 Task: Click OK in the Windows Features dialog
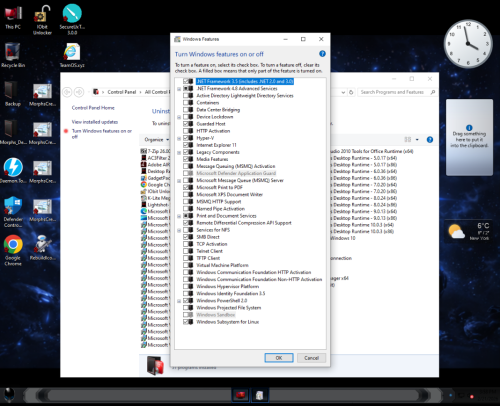pos(279,358)
